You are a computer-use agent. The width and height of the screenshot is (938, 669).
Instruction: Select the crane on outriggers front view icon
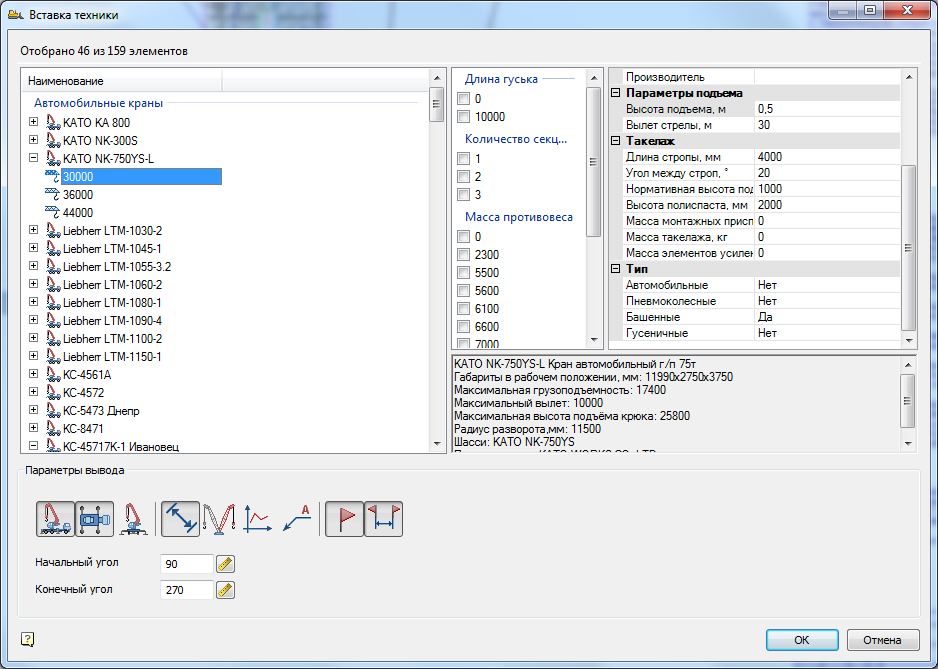(133, 519)
